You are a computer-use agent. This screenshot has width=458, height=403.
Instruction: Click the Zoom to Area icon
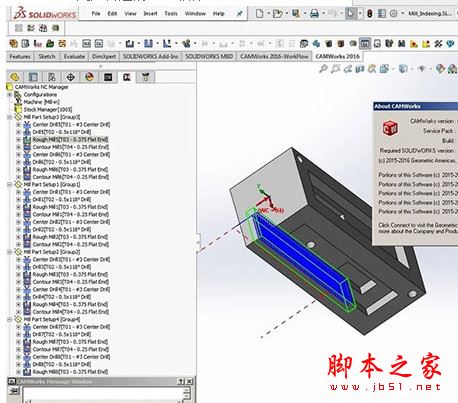(x=335, y=69)
